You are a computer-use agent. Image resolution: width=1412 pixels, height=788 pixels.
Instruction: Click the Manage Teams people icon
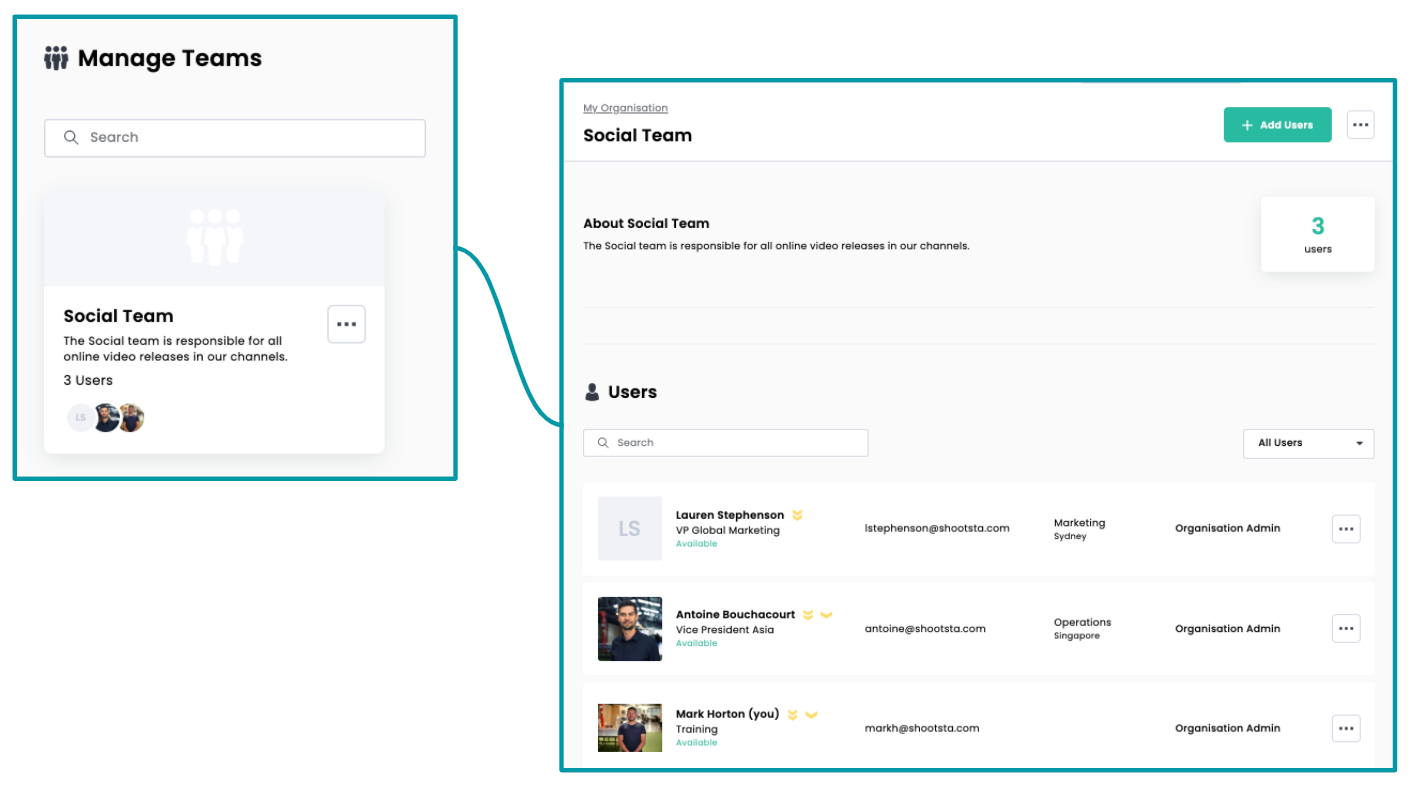tap(56, 58)
